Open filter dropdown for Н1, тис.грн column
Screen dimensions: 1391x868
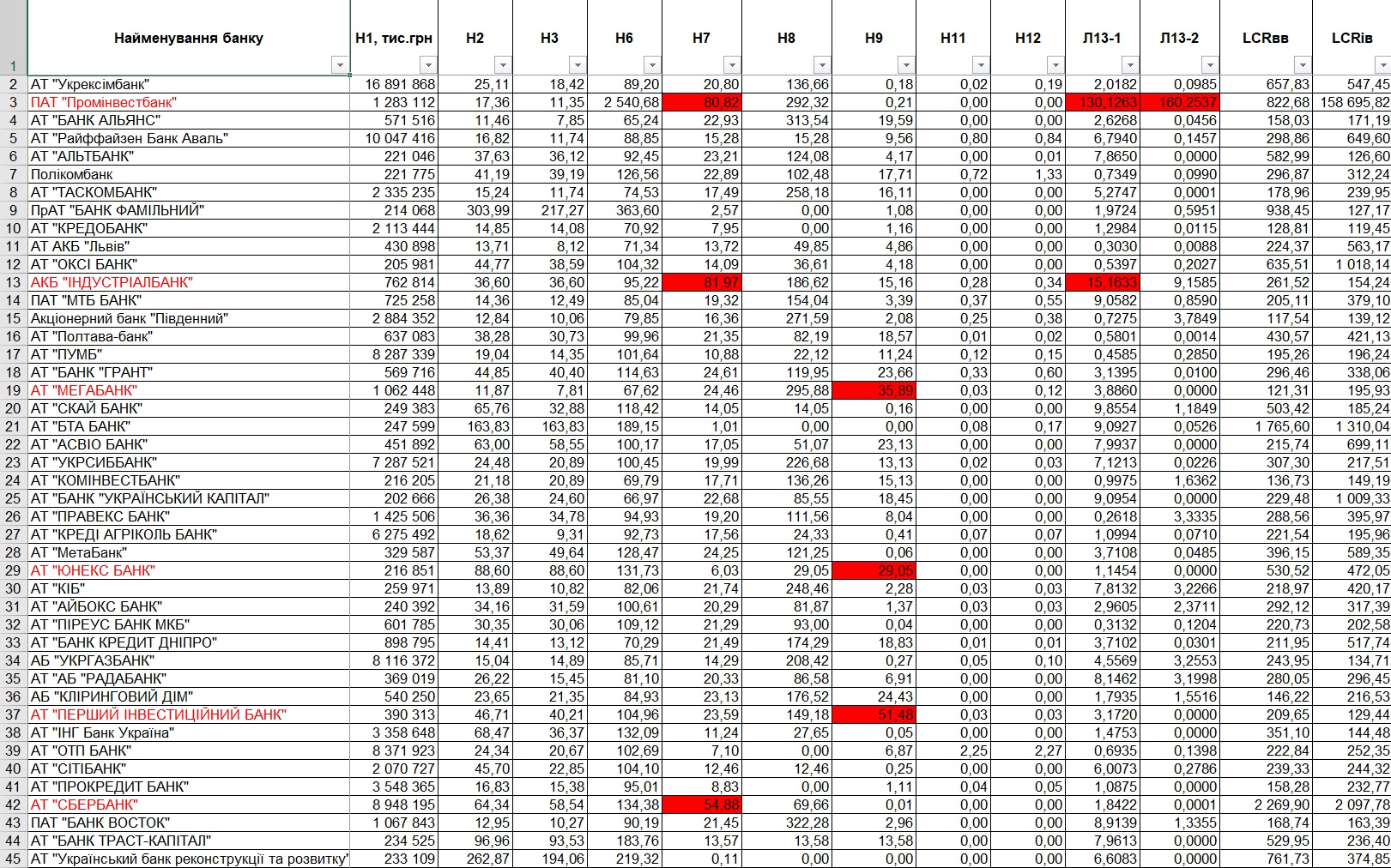pos(428,65)
